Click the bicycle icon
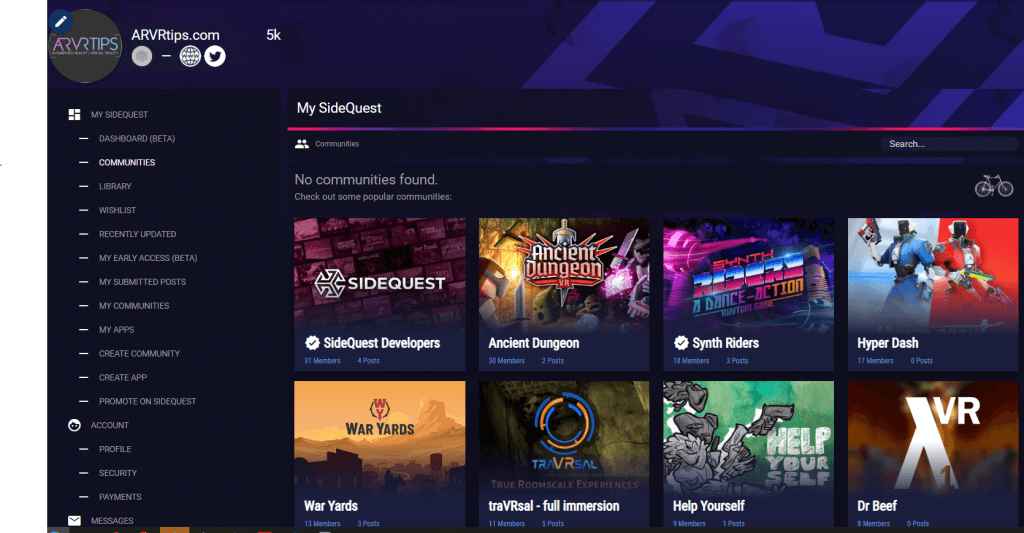 pyautogui.click(x=994, y=186)
